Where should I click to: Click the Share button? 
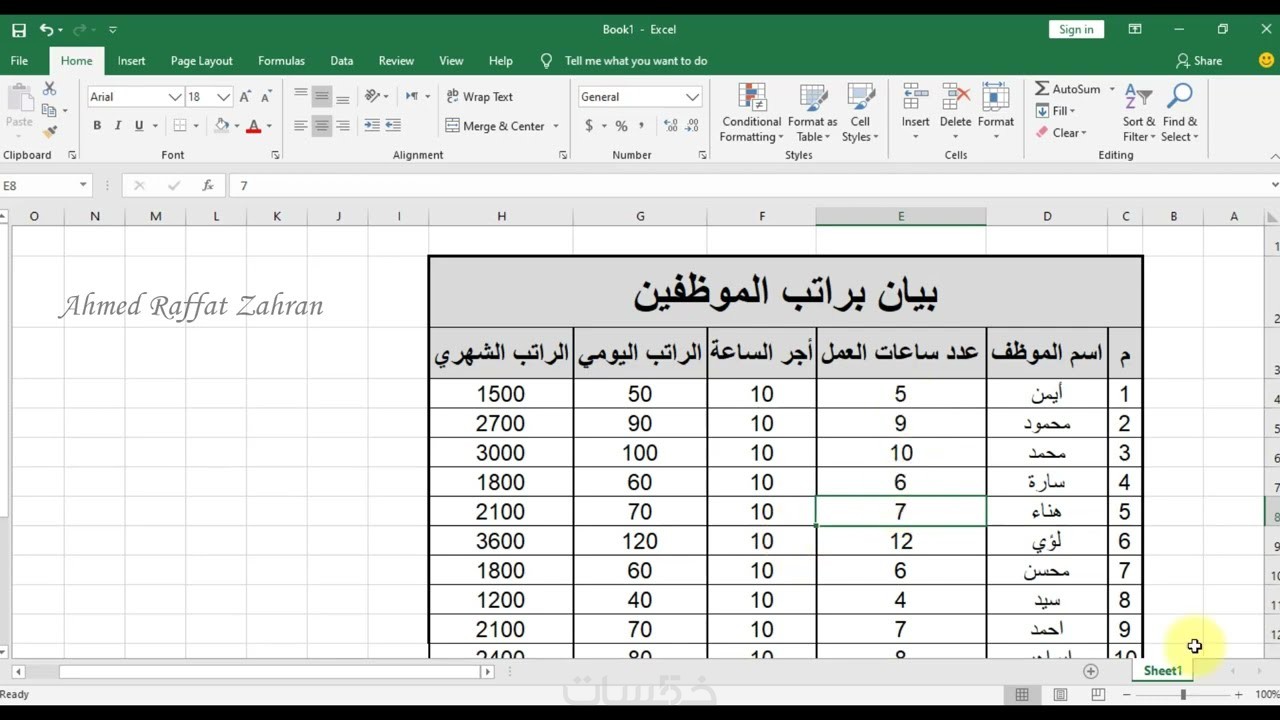click(1199, 61)
